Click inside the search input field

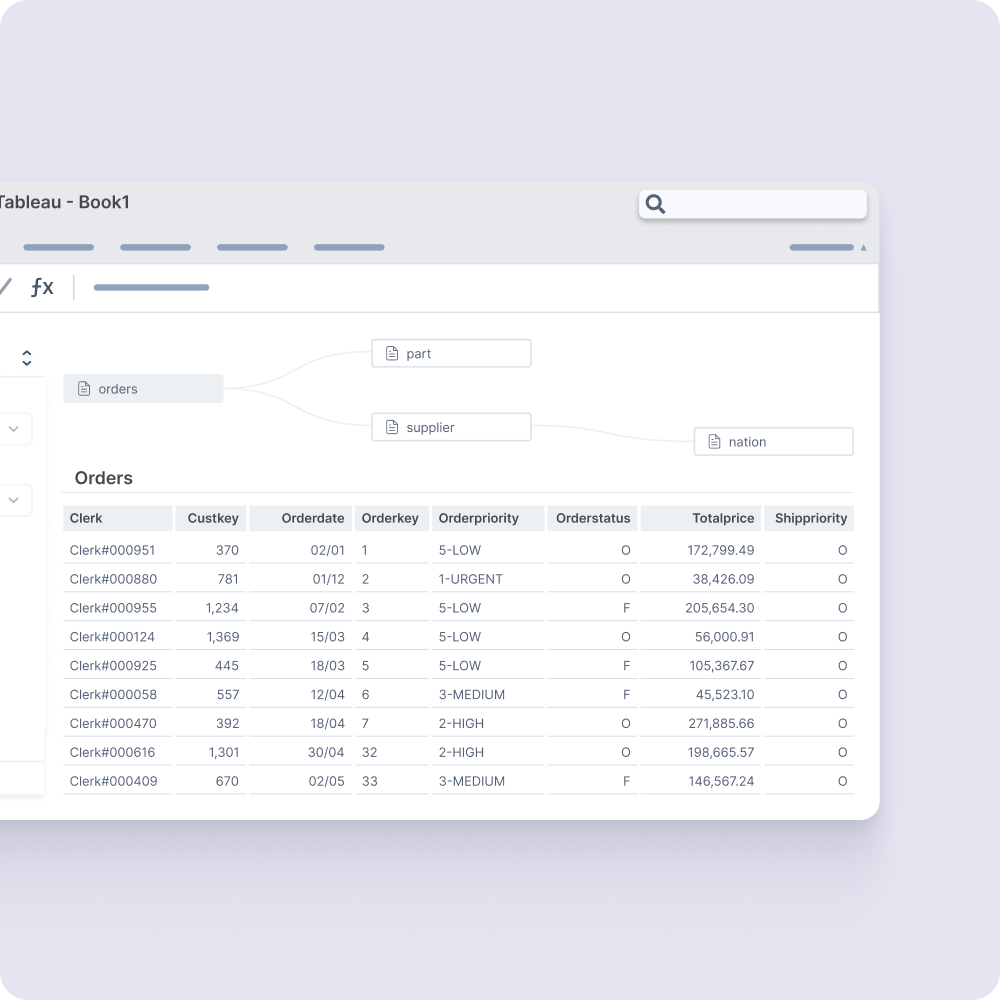(760, 204)
